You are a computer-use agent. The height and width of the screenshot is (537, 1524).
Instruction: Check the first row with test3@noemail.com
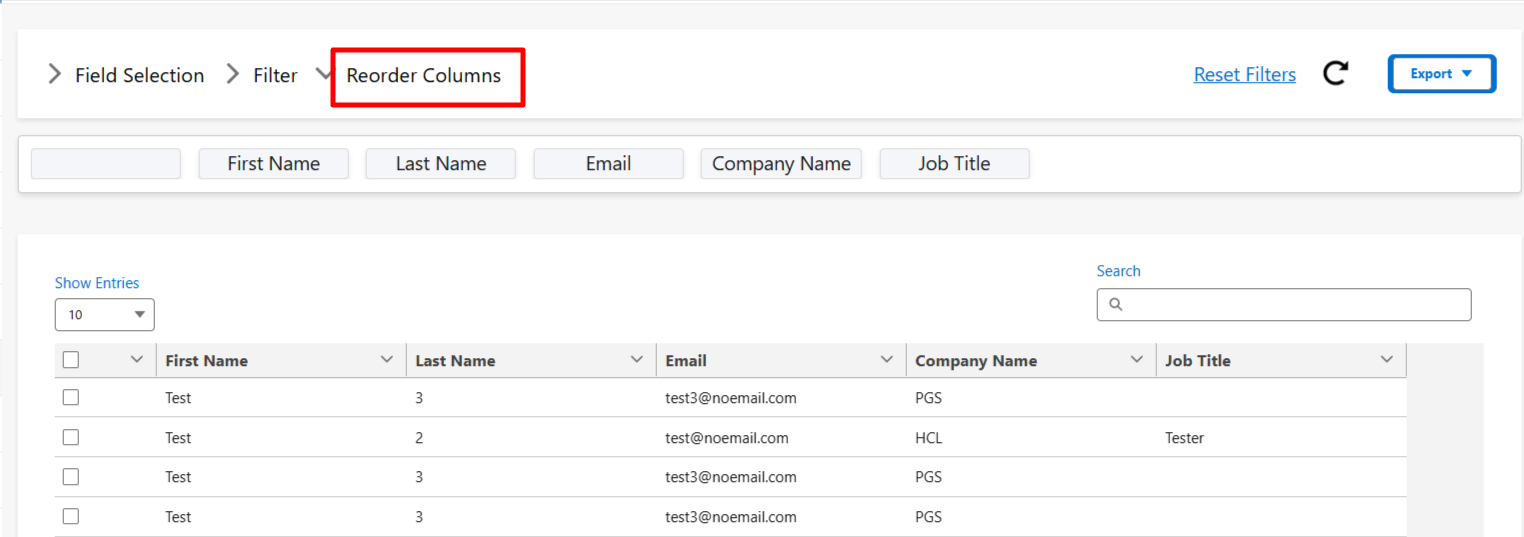click(x=71, y=398)
